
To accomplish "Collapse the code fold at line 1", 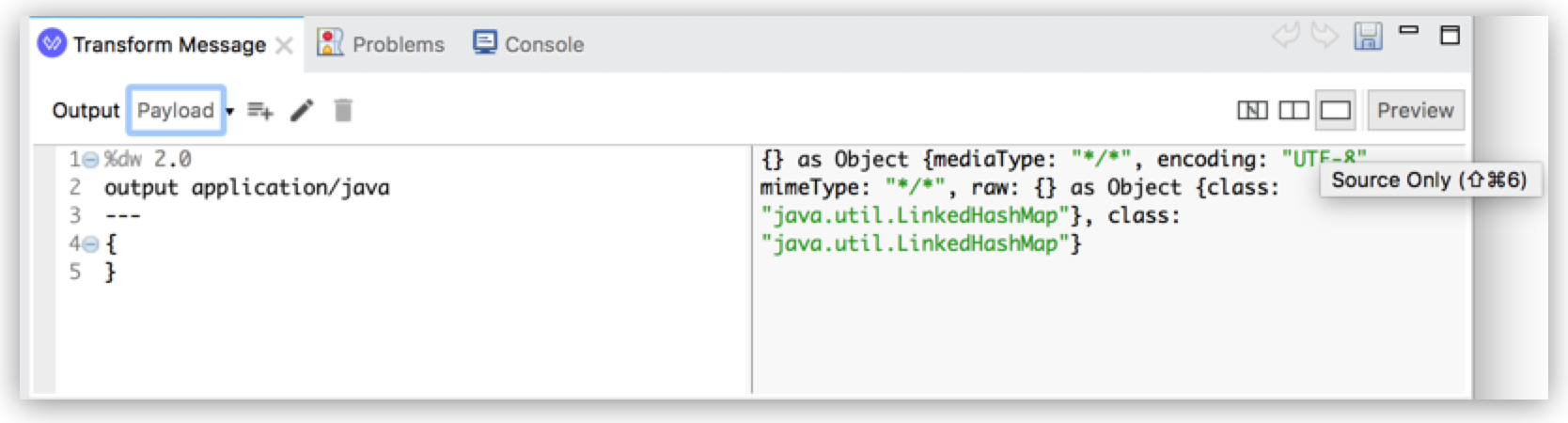I will (x=91, y=160).
